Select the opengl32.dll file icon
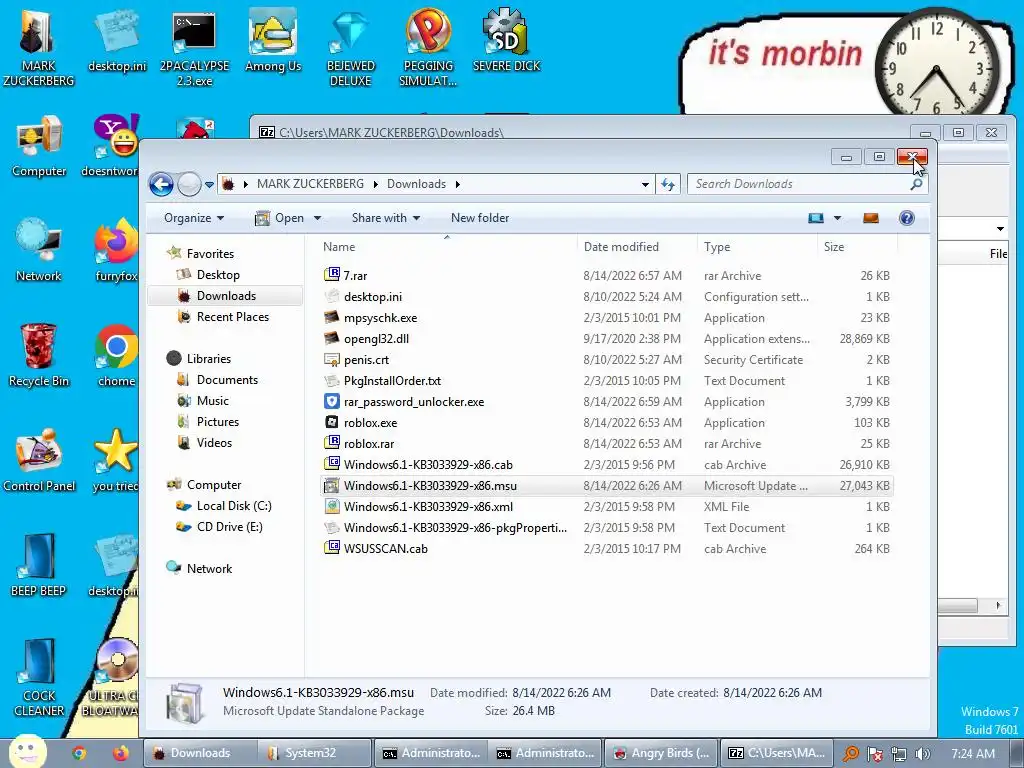This screenshot has height=768, width=1024. [332, 338]
